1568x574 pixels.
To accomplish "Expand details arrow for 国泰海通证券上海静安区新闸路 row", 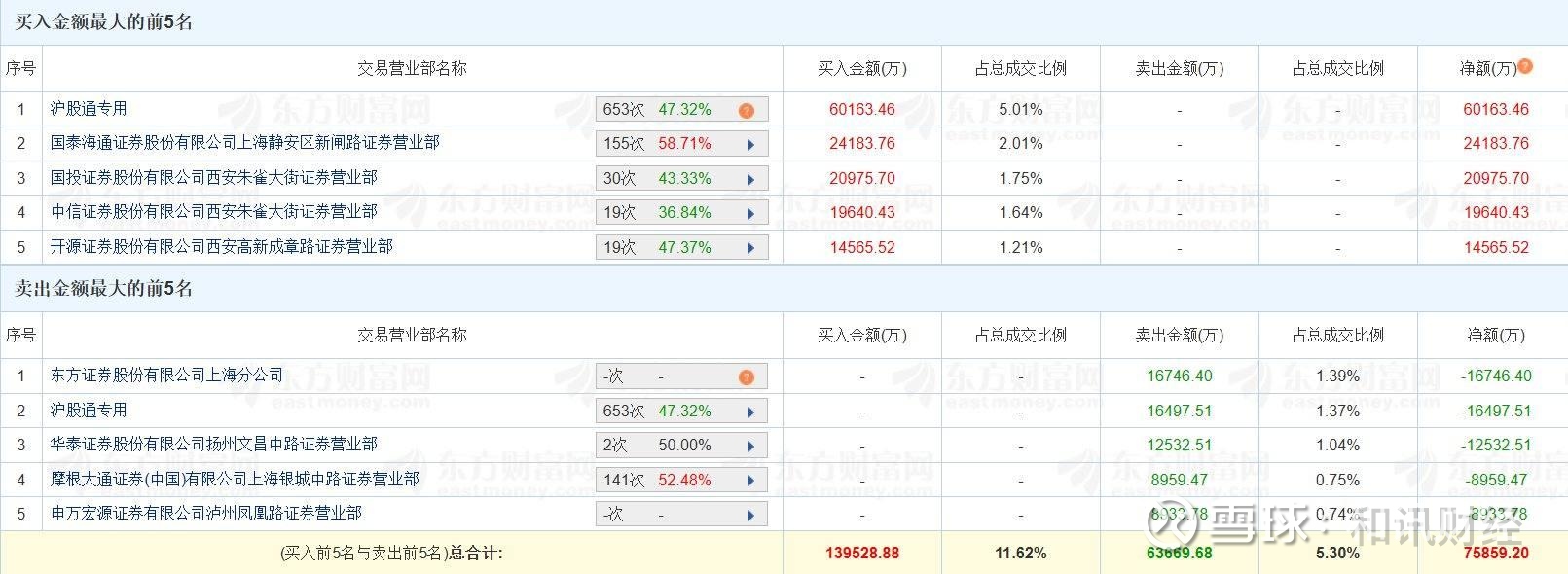I will coord(750,145).
